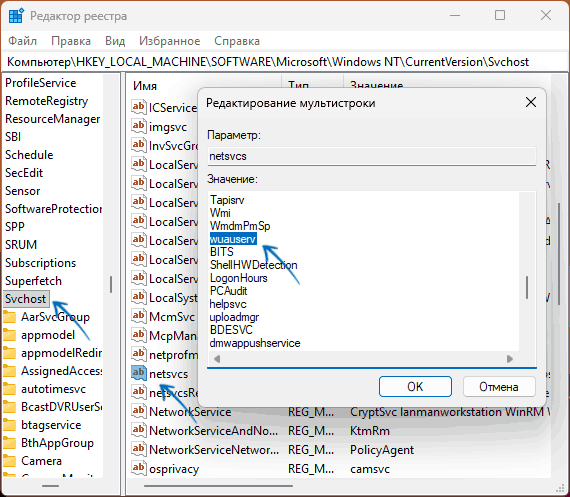This screenshot has width=570, height=497.
Task: Click the NetworkService value icon
Action: [x=139, y=411]
